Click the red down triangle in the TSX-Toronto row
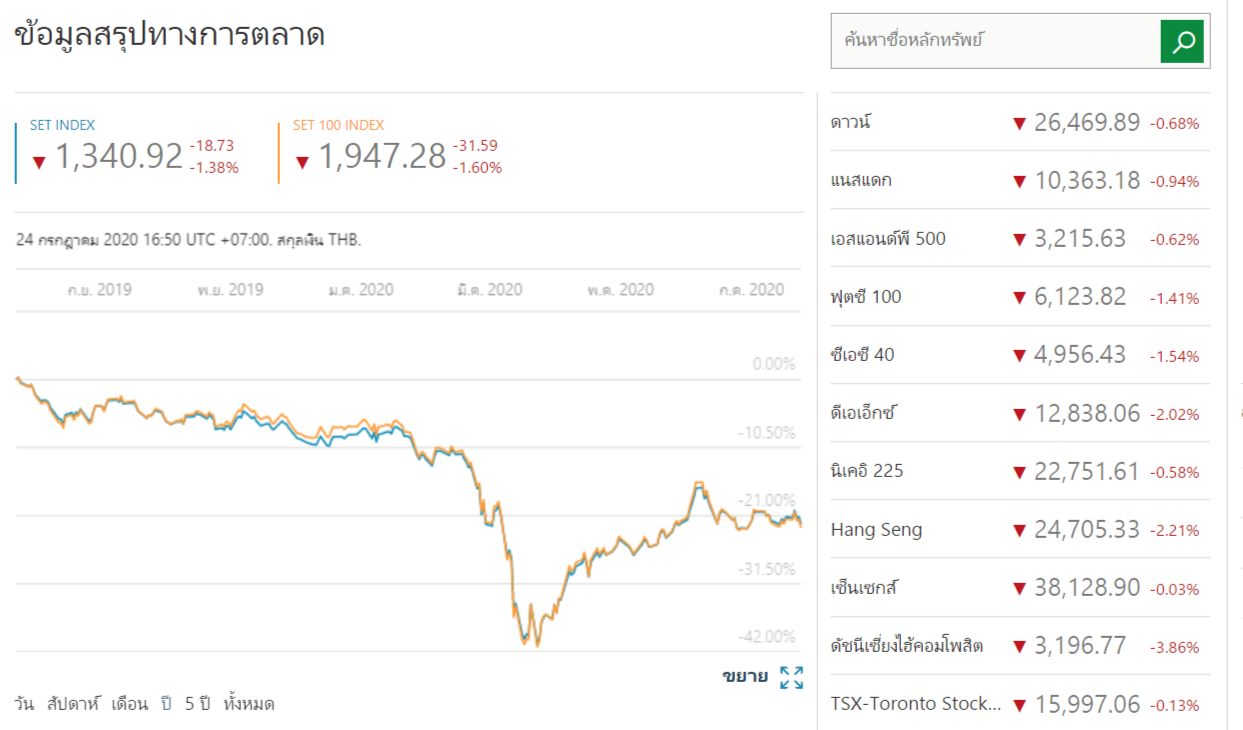This screenshot has width=1243, height=730. pos(1019,705)
